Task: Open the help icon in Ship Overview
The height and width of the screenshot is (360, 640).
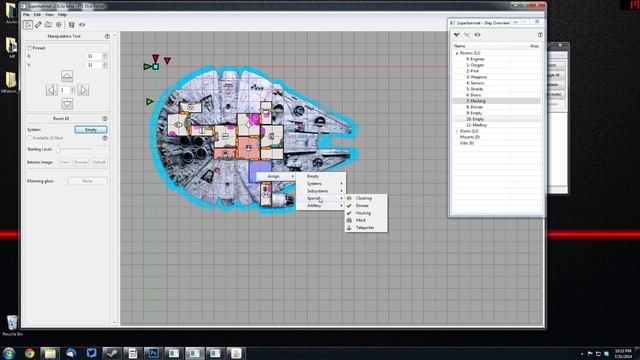Action: tap(540, 35)
